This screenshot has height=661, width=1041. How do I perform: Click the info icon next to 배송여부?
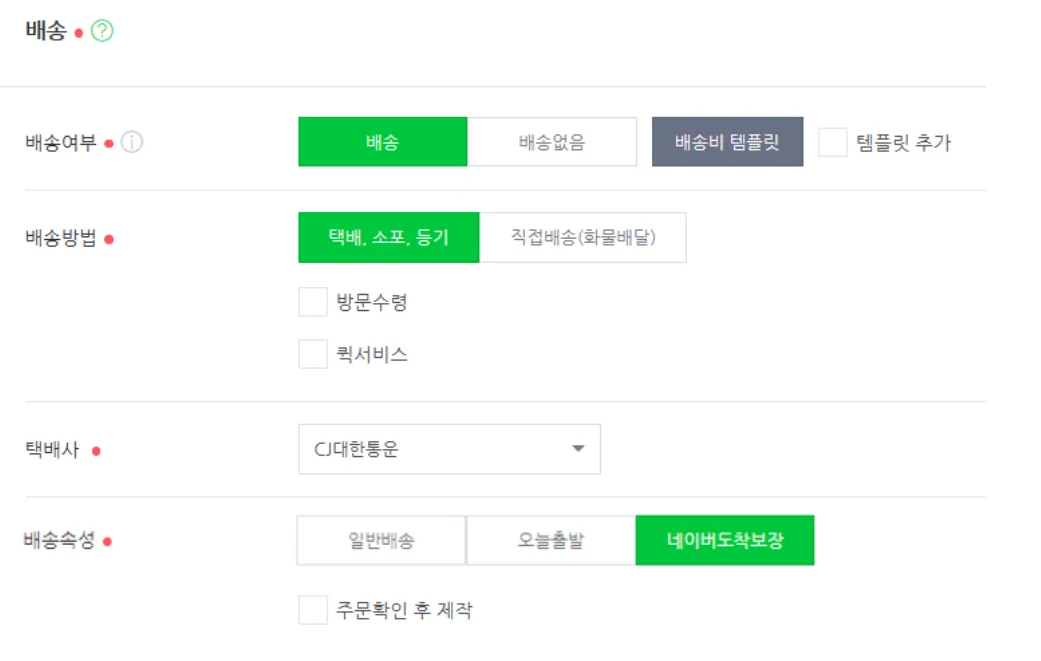[x=132, y=142]
